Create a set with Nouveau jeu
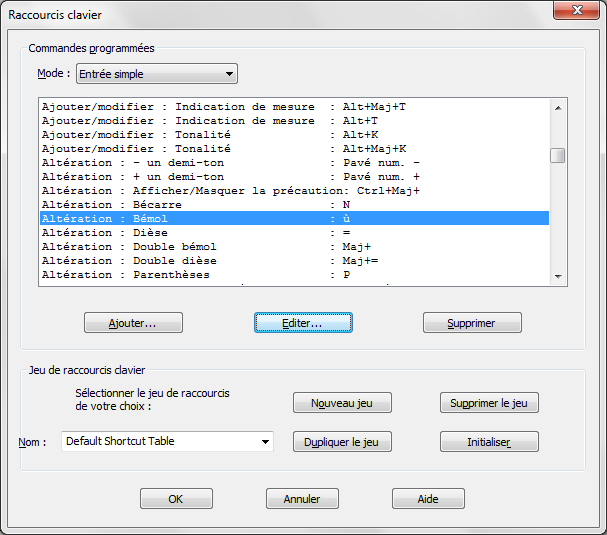This screenshot has height=535, width=607. click(x=342, y=403)
